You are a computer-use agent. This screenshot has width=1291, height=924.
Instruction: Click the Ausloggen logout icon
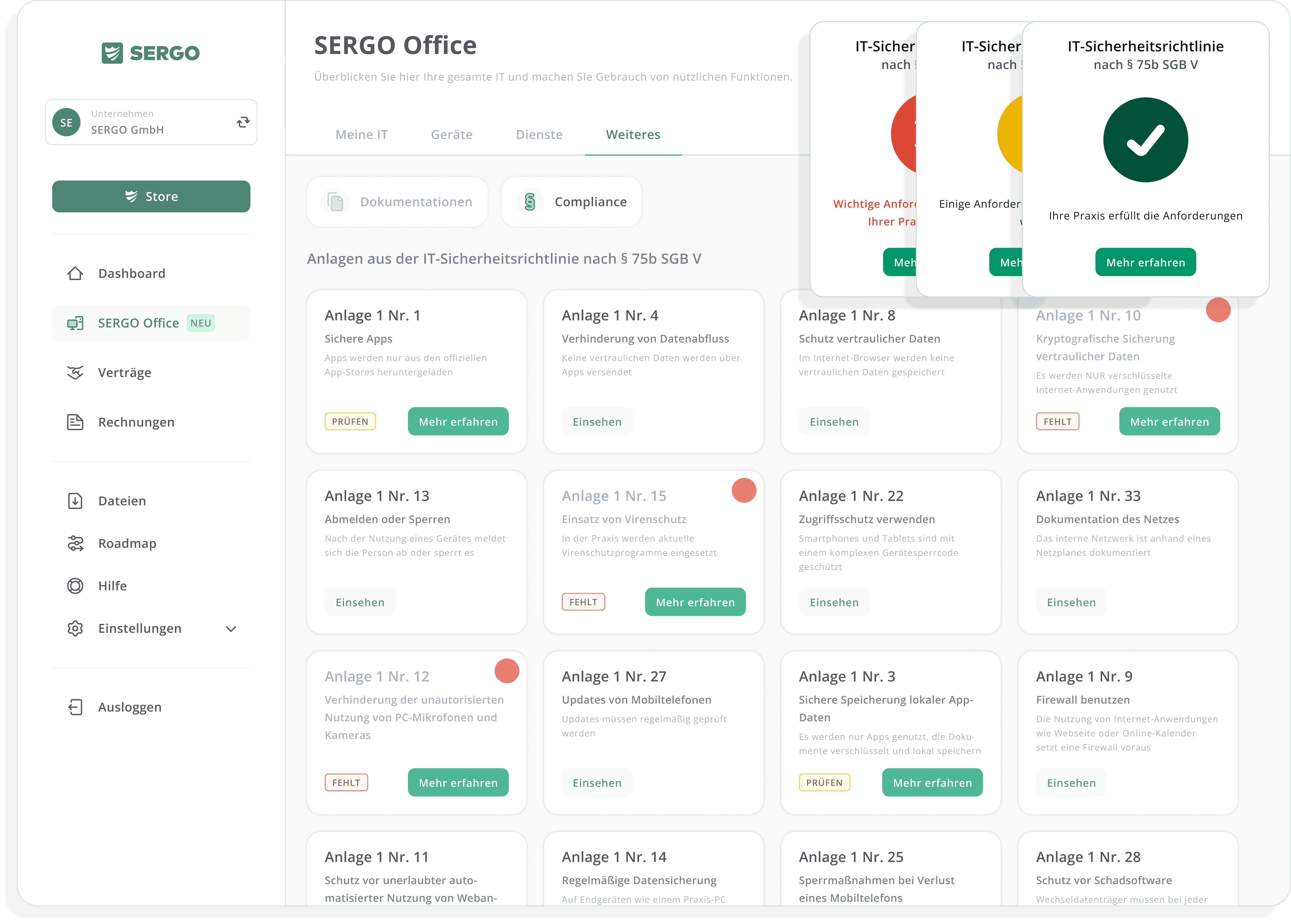pyautogui.click(x=75, y=707)
